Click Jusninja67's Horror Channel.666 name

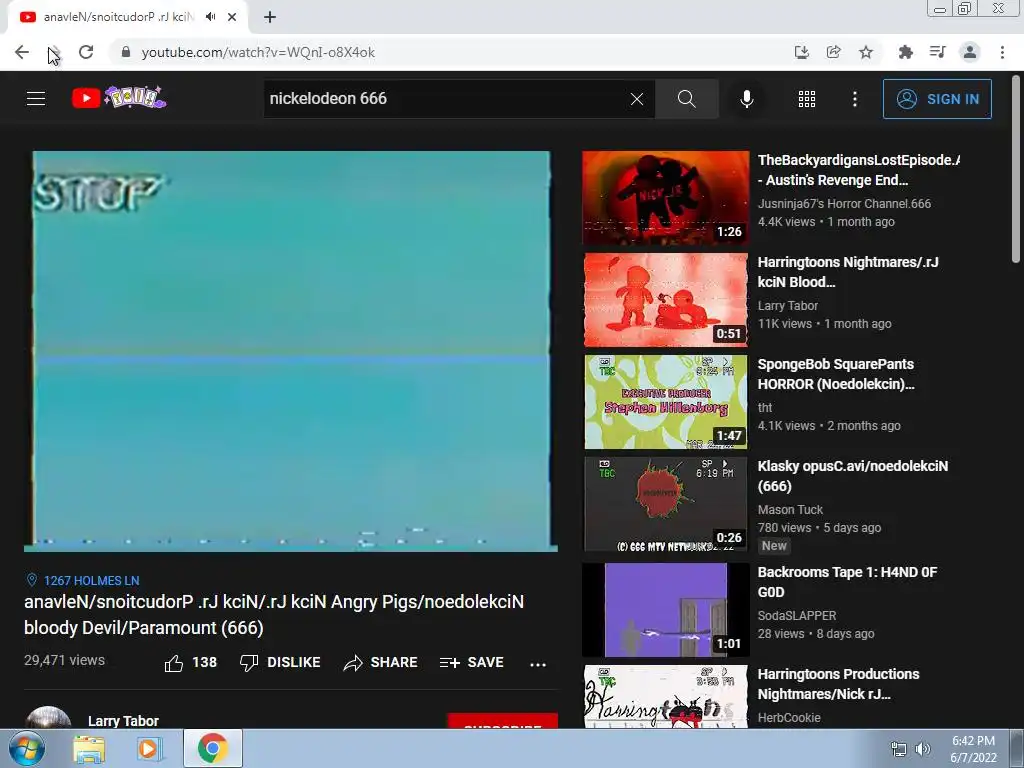(x=844, y=204)
